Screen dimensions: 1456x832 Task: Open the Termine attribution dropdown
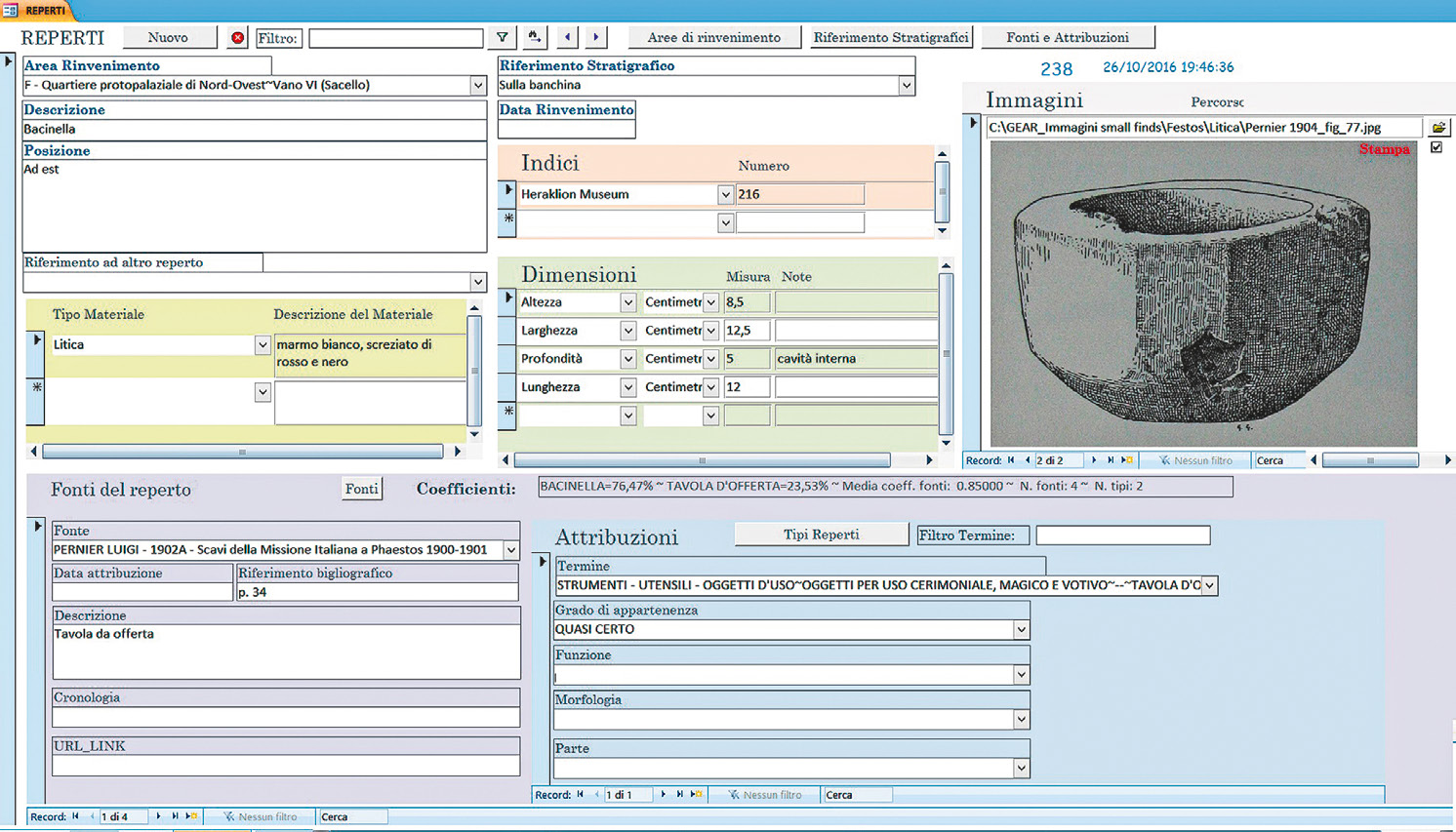1210,586
